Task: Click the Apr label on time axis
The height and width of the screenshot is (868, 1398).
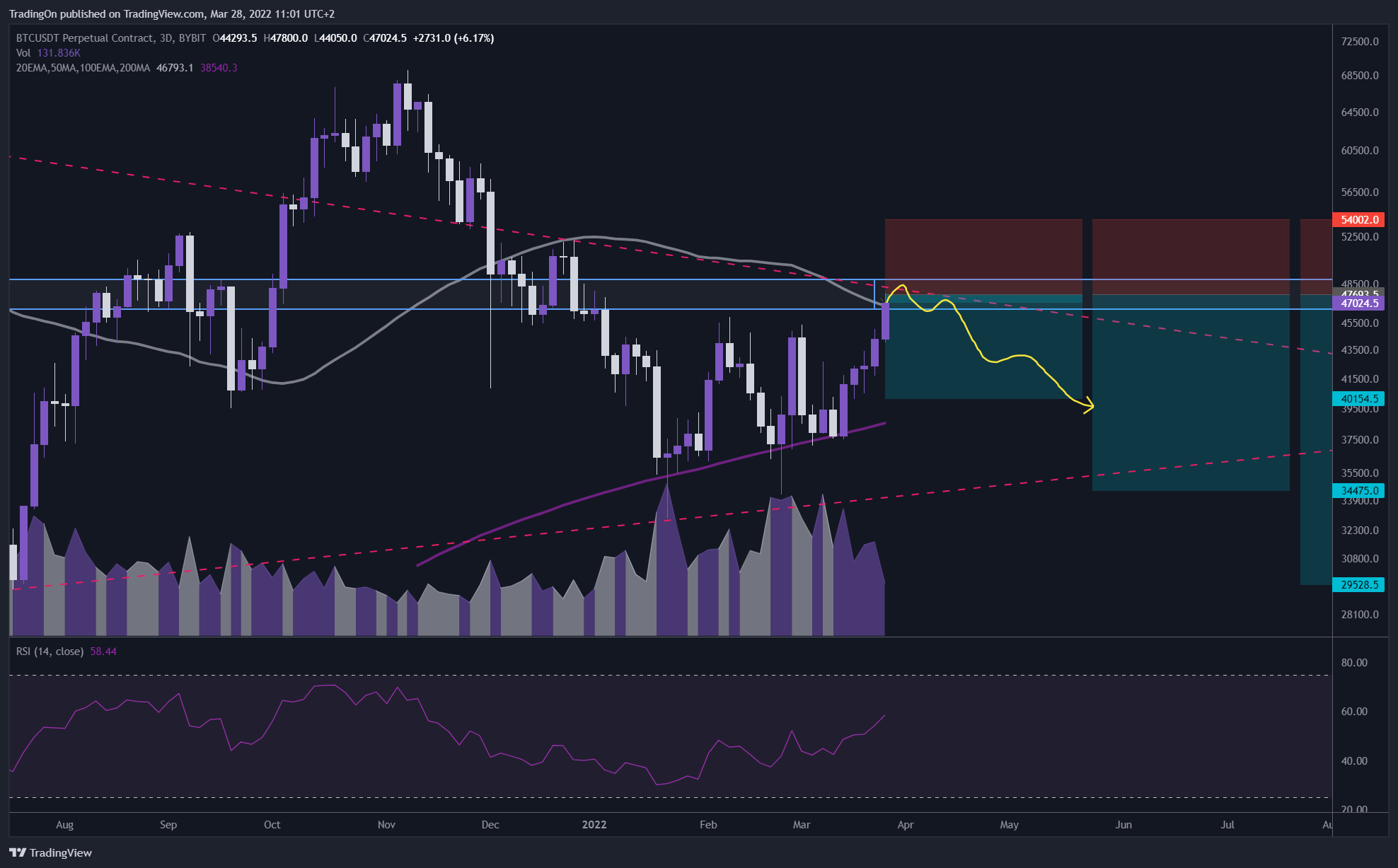Action: tap(906, 825)
